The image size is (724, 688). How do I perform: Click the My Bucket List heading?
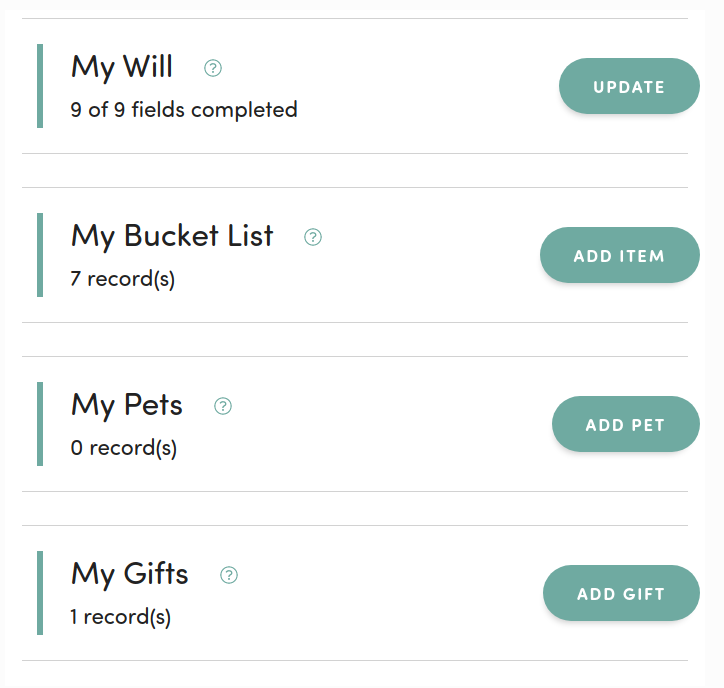(x=172, y=236)
